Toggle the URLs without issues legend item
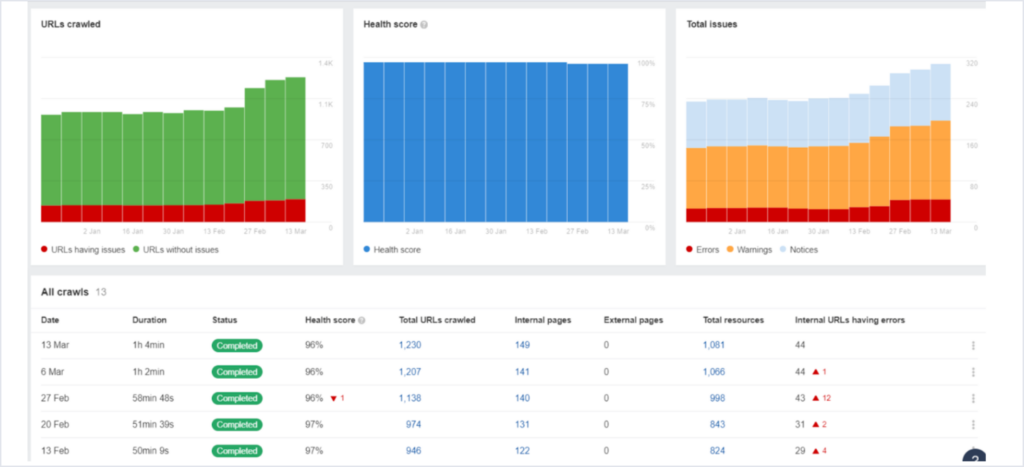 175,249
